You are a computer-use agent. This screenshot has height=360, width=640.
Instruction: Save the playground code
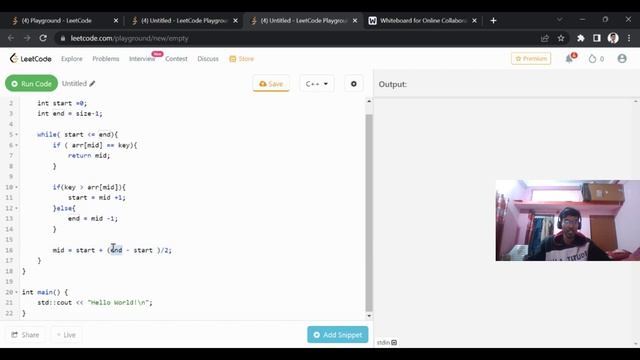coord(271,84)
